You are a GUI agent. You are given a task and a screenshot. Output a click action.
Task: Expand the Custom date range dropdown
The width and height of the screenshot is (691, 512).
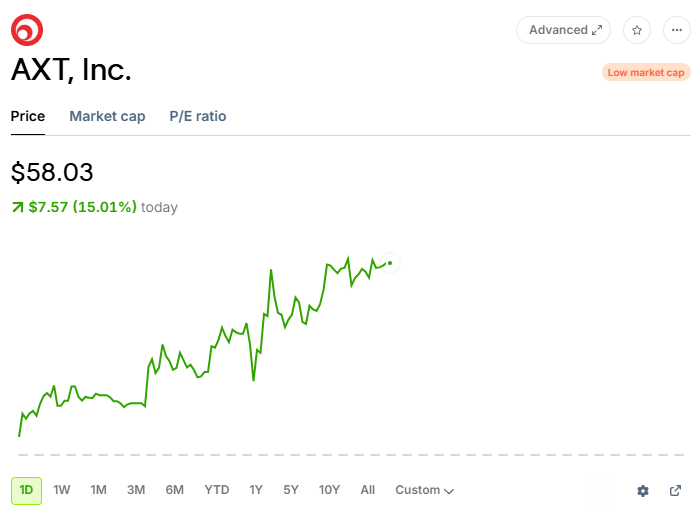point(424,490)
